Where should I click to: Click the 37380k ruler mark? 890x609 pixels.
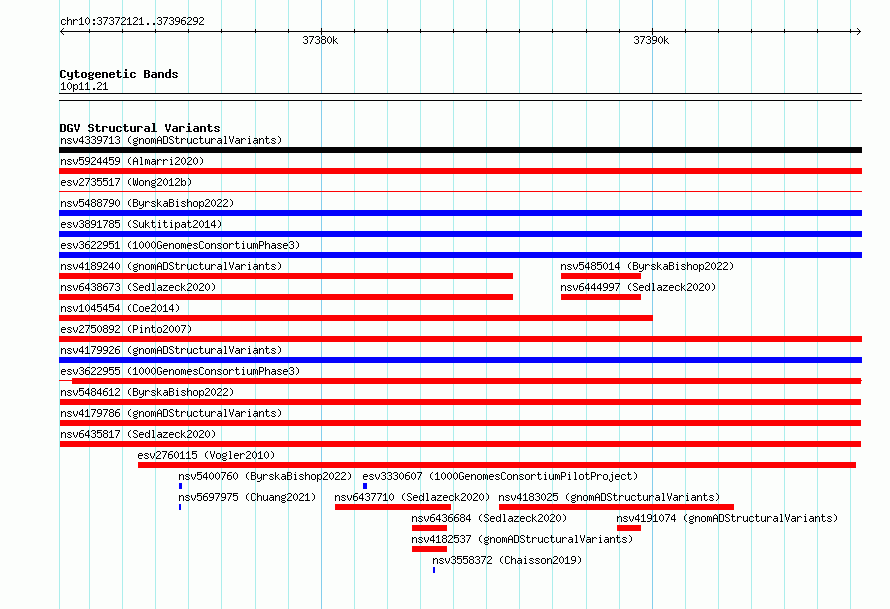click(x=320, y=40)
